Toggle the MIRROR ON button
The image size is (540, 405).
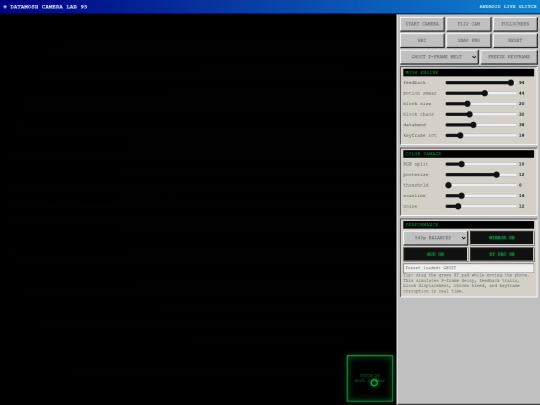(502, 238)
